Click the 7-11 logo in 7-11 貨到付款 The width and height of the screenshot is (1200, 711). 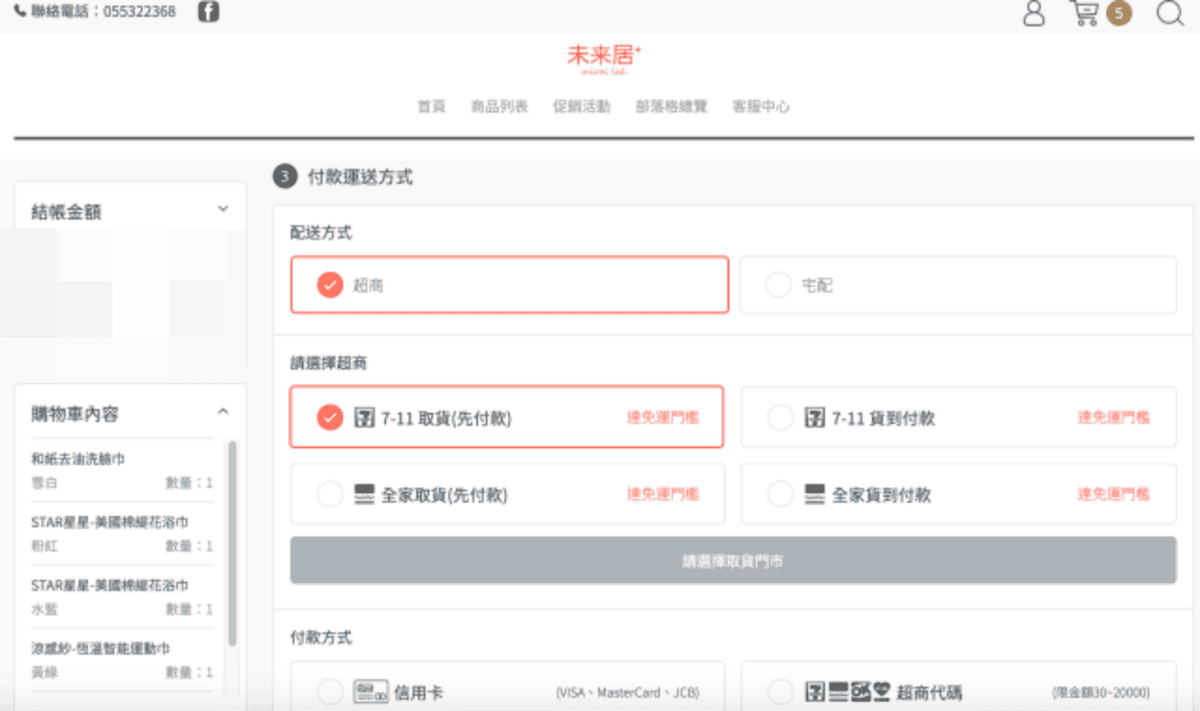815,417
